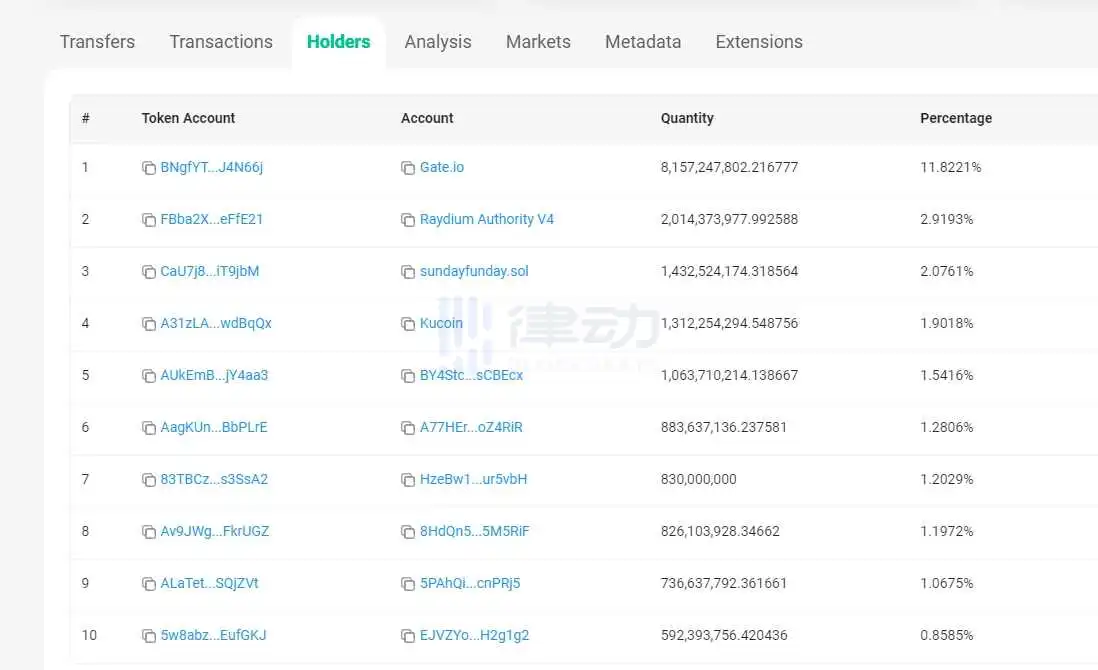Go to the Analysis tab
The height and width of the screenshot is (670, 1098).
pos(438,42)
